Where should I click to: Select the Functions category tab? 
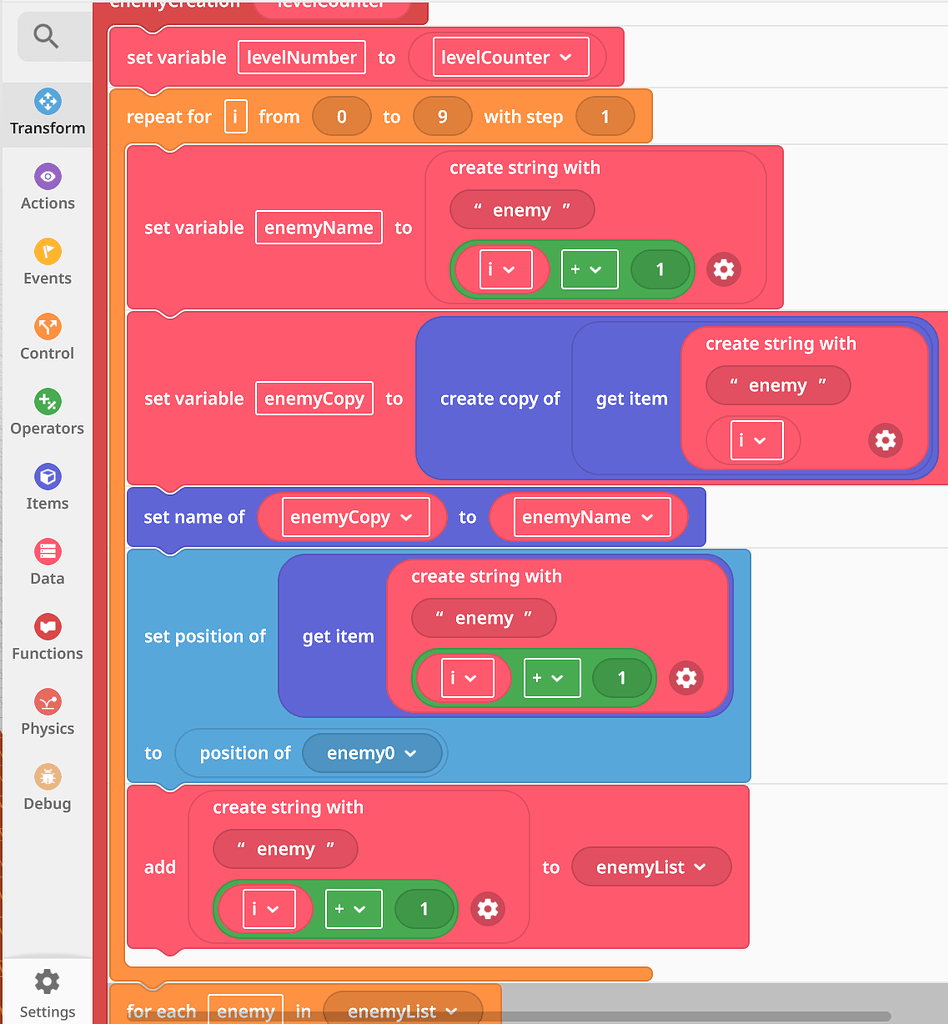point(46,638)
